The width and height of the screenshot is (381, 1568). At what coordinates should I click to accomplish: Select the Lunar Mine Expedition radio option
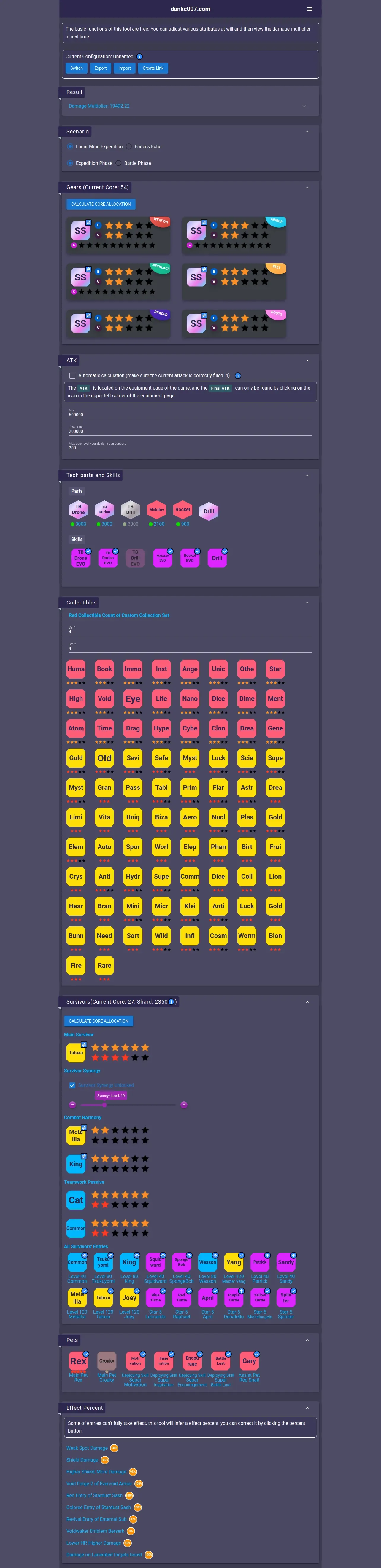[x=70, y=147]
